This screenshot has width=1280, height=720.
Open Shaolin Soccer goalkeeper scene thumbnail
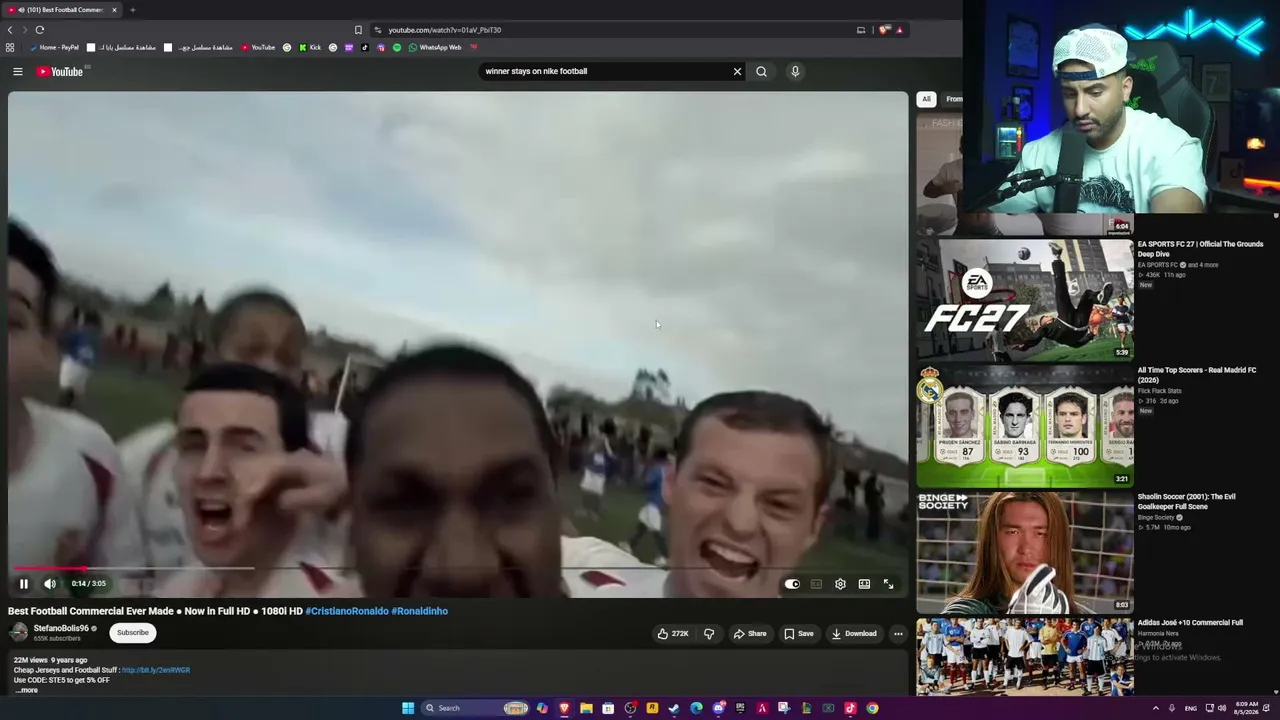(x=1025, y=552)
